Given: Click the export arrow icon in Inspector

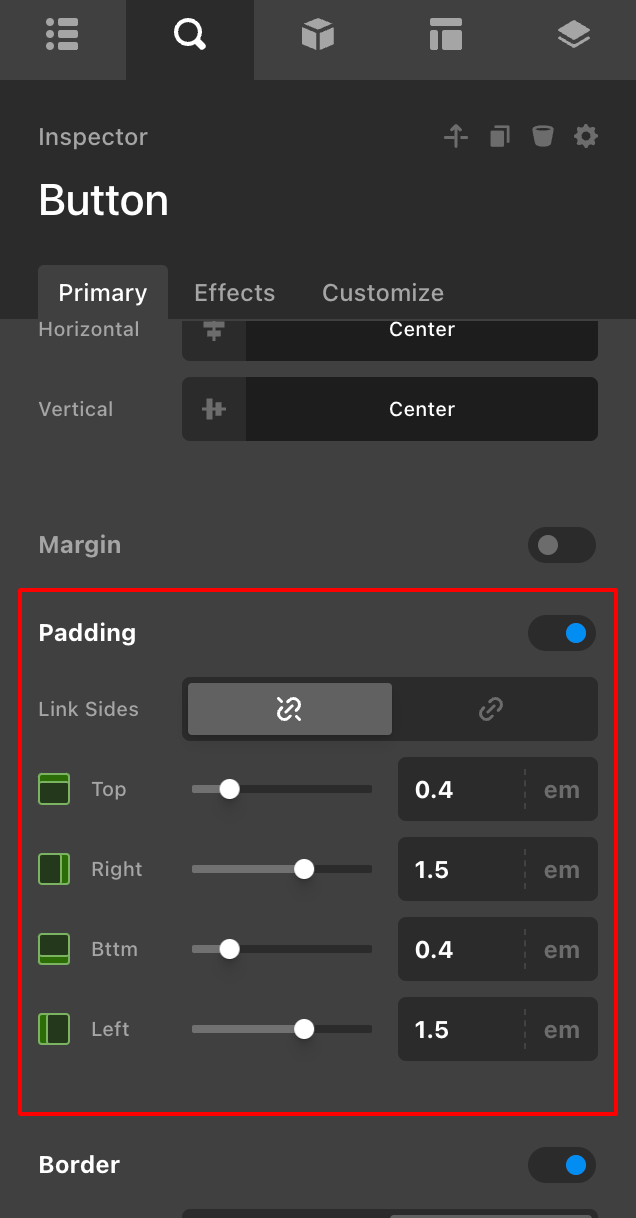Looking at the screenshot, I should point(455,136).
